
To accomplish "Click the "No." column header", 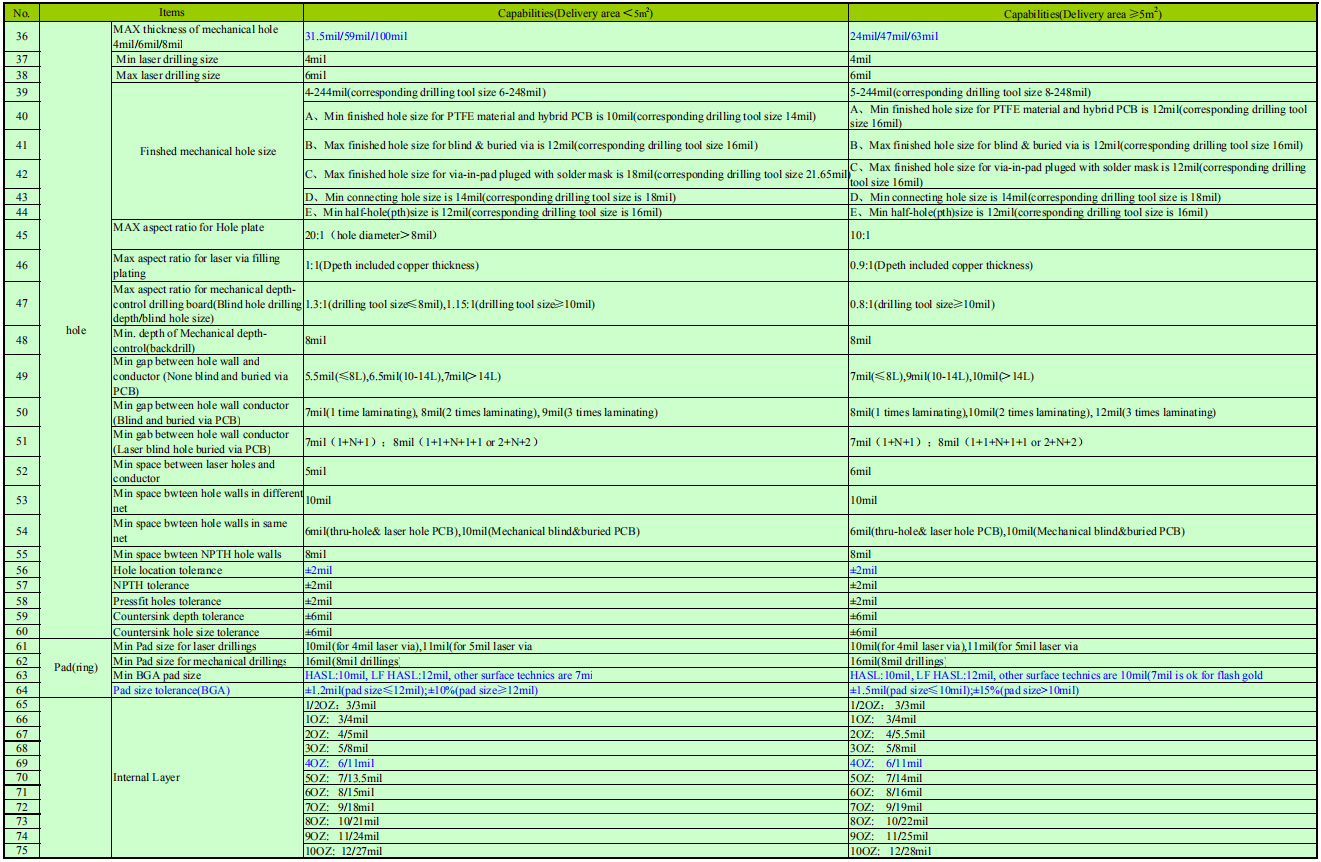I will [x=22, y=13].
